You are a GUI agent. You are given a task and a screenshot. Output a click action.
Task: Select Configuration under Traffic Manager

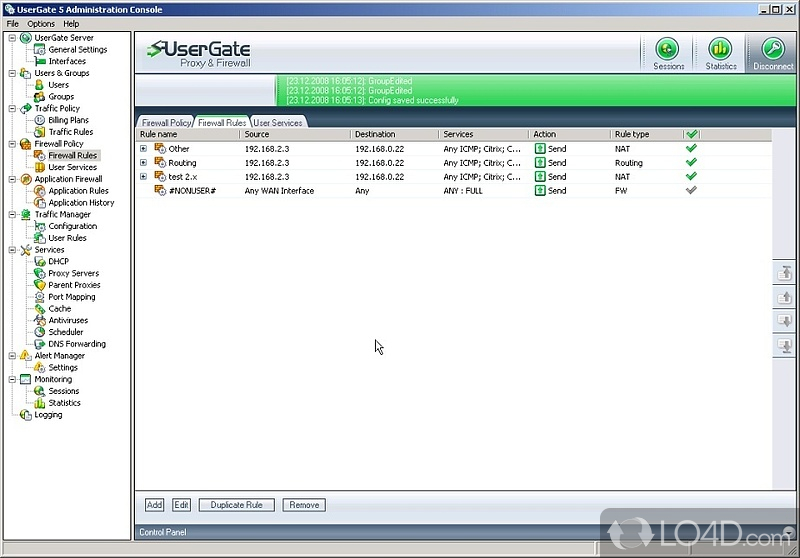(72, 226)
